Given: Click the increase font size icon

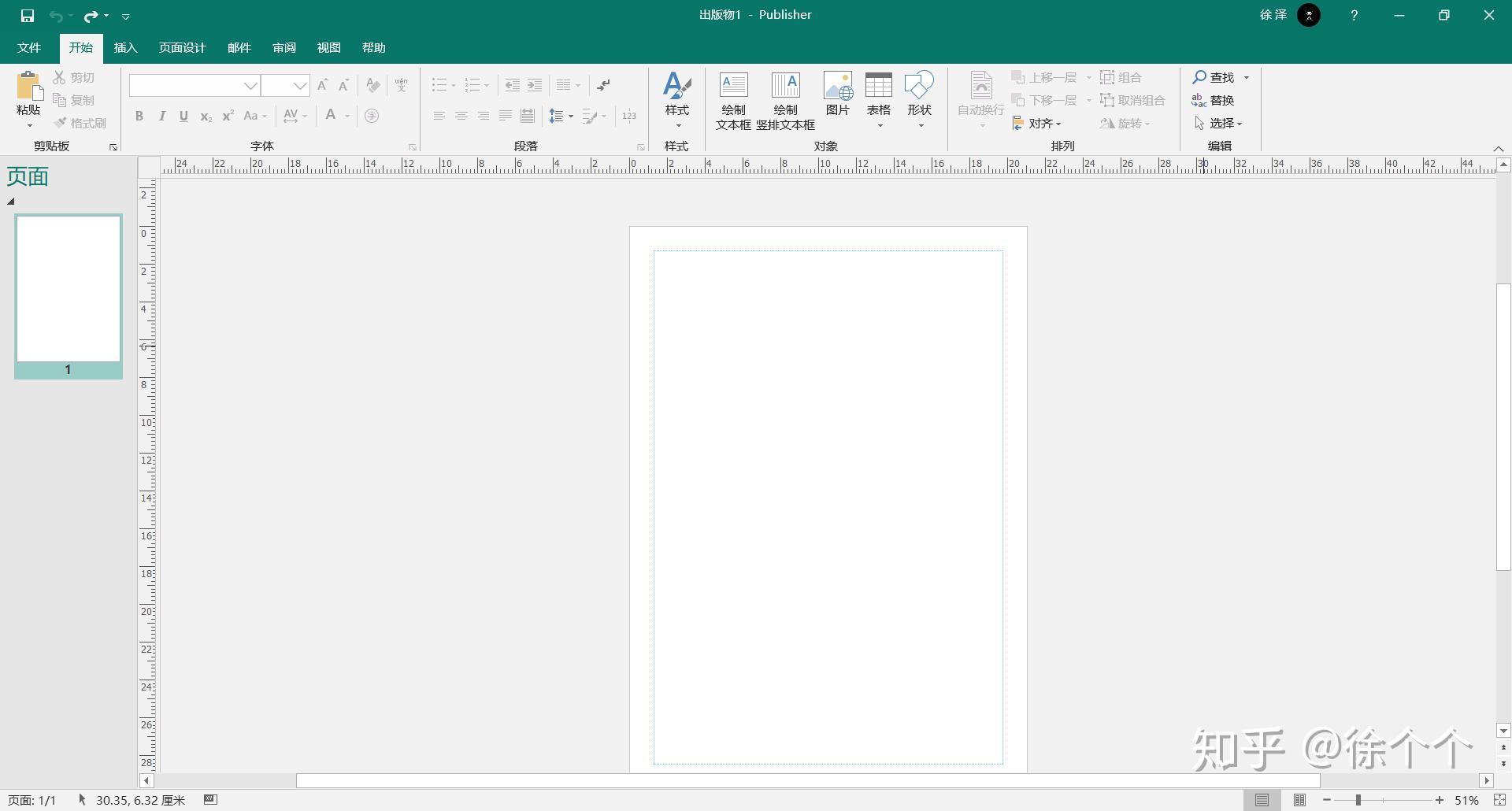Looking at the screenshot, I should click(x=322, y=85).
